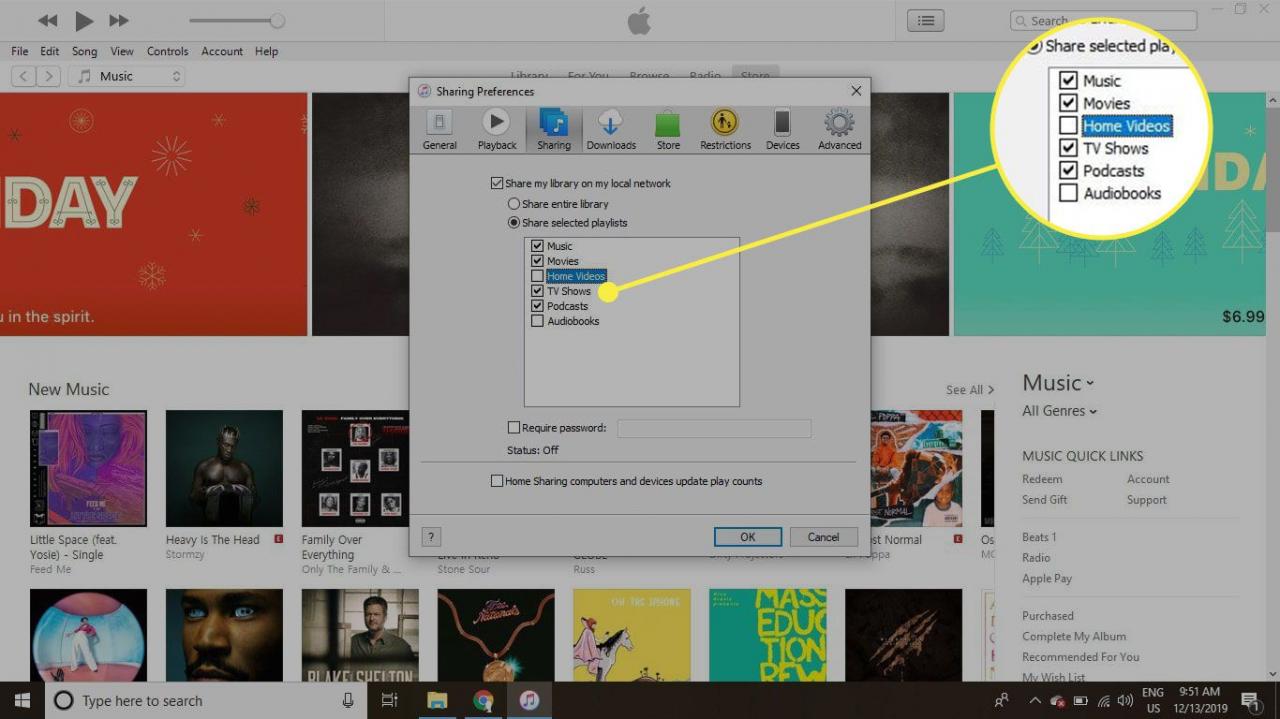Open the Support quick link

pos(1147,500)
